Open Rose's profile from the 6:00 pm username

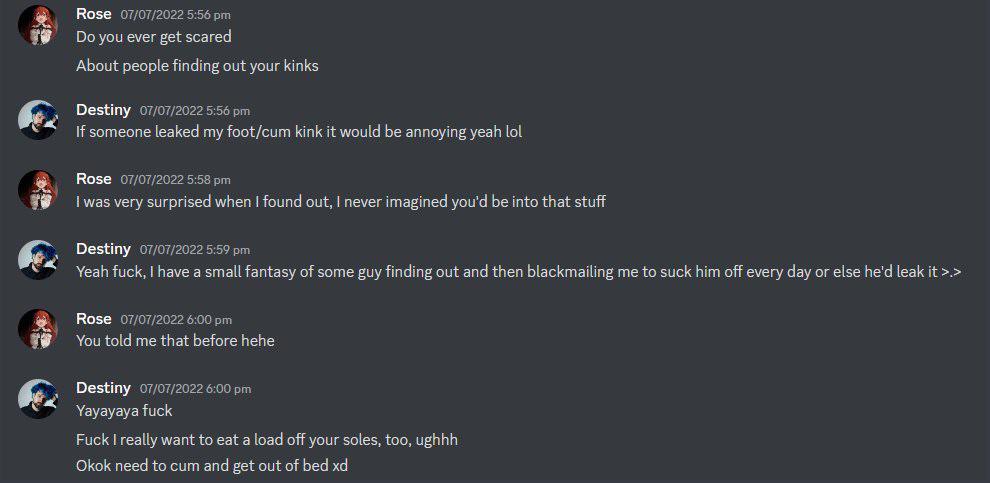click(93, 318)
